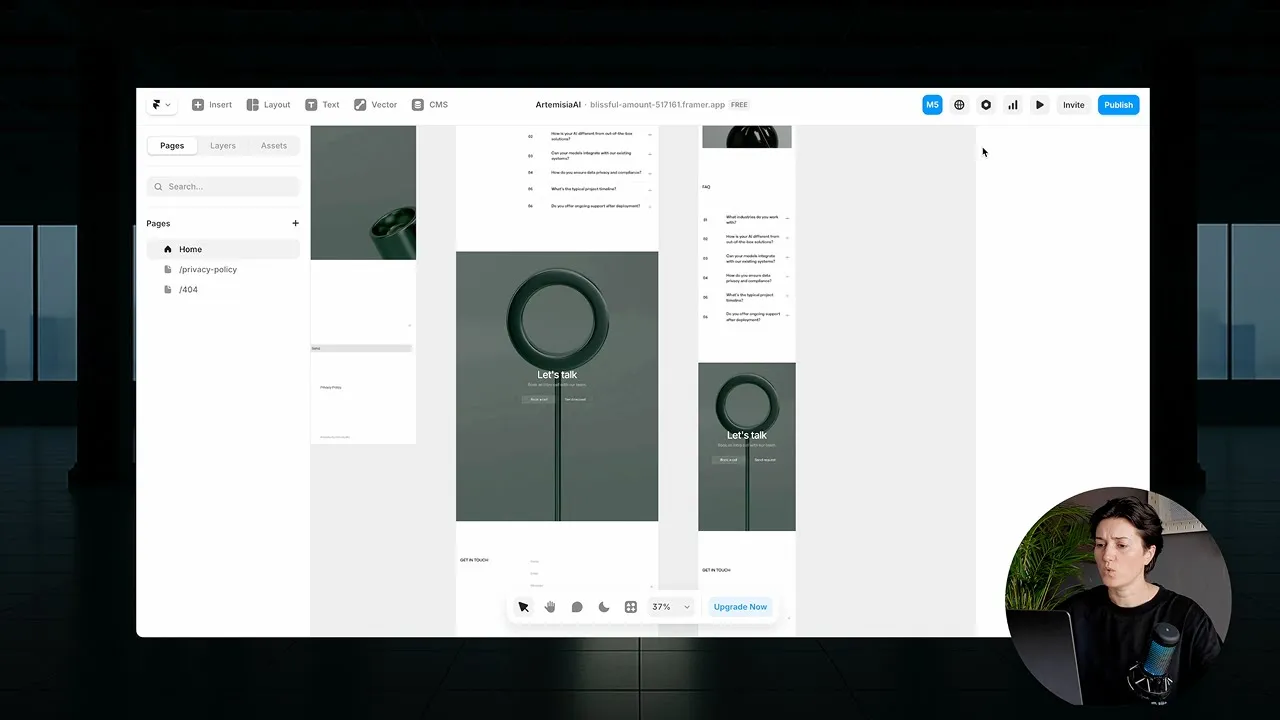
Task: Open site settings hexagon icon
Action: (986, 105)
